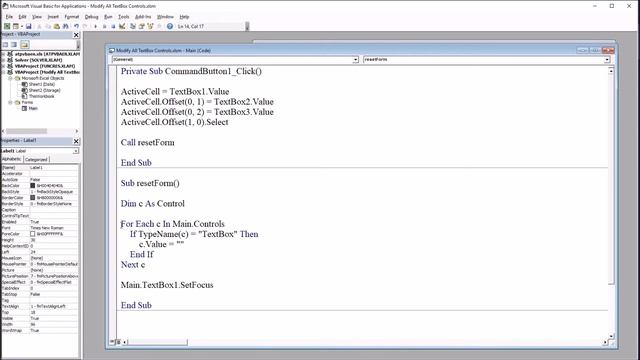Screen dimensions: 640x360
Task: Expand VBAProject (FUNCRES.XLAM) node
Action: click(4, 66)
